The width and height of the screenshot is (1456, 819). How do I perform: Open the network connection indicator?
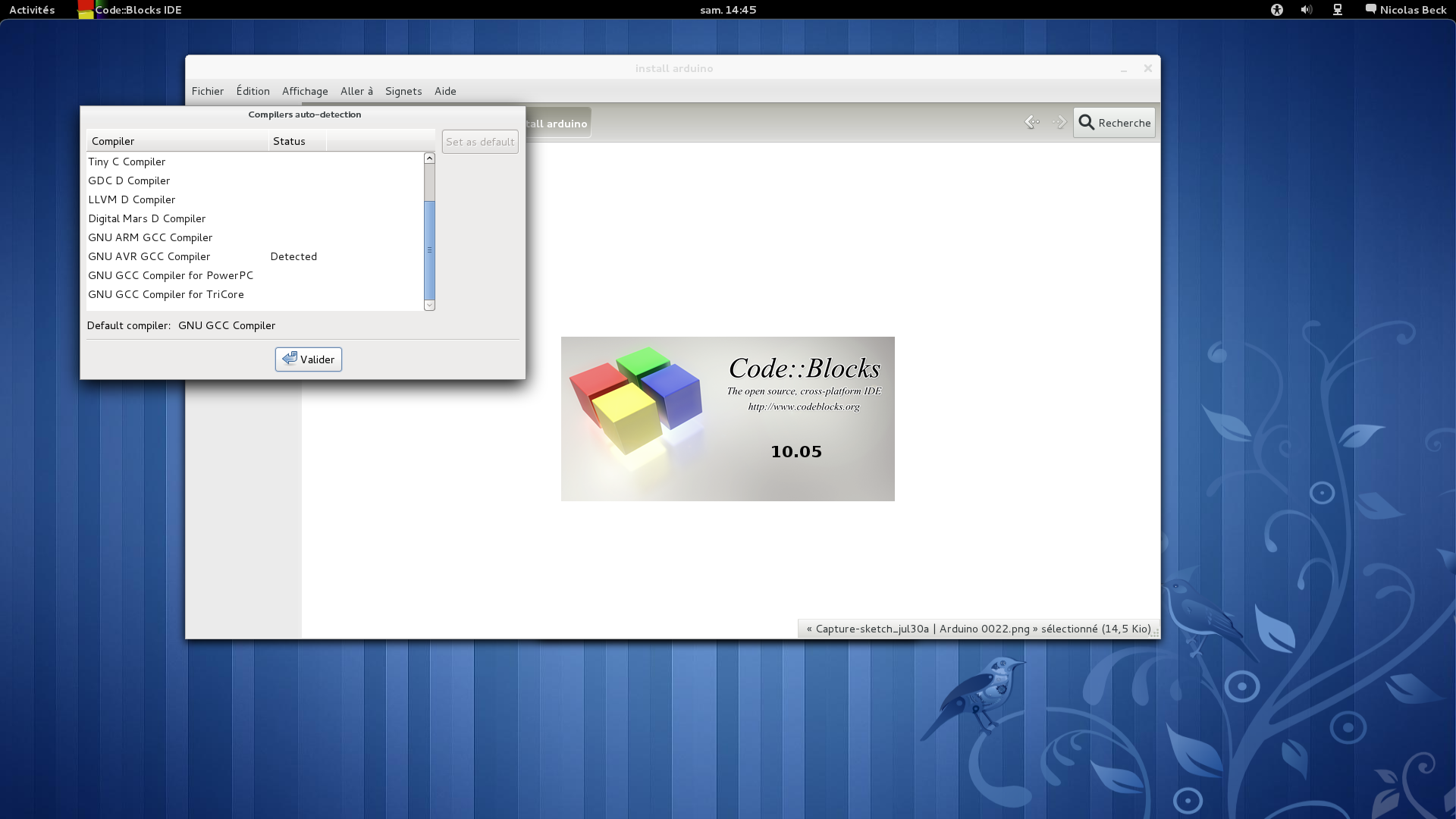pyautogui.click(x=1338, y=10)
